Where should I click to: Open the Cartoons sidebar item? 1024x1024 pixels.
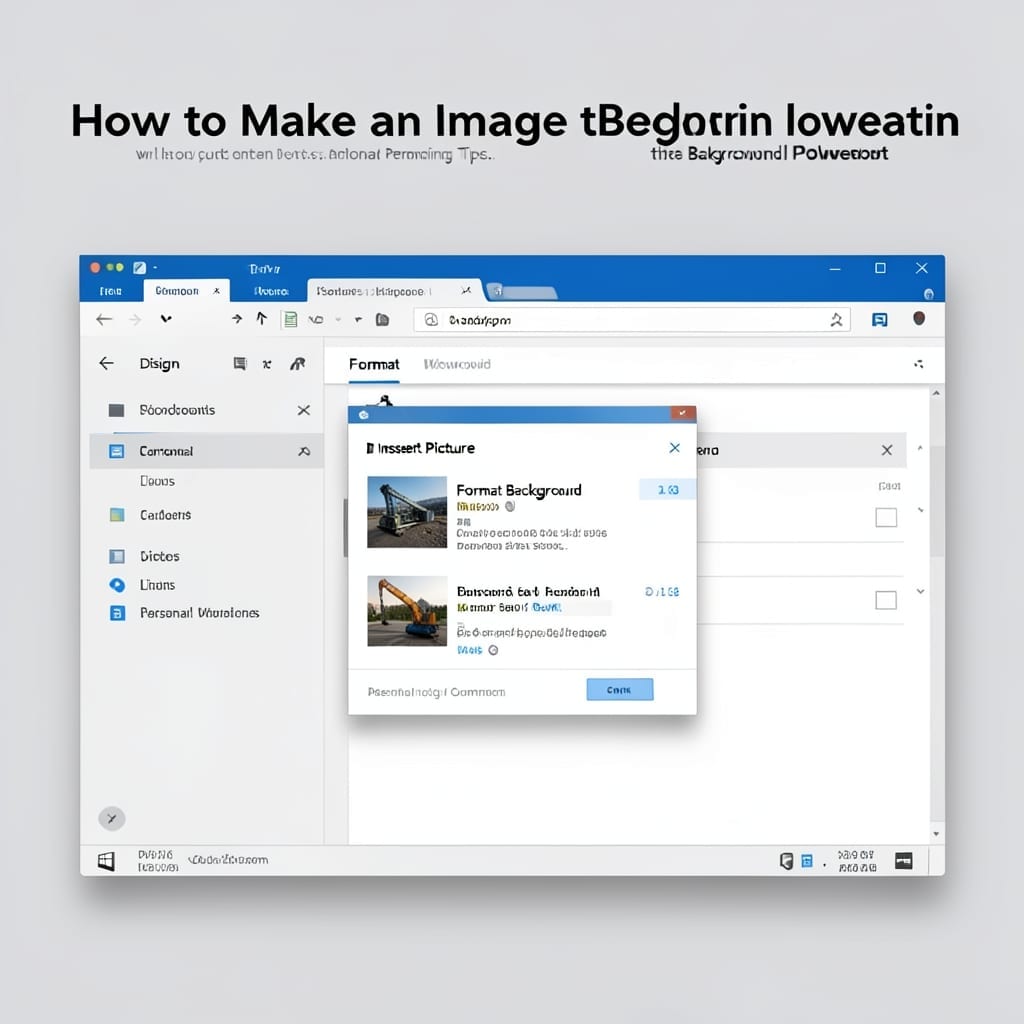coord(165,515)
